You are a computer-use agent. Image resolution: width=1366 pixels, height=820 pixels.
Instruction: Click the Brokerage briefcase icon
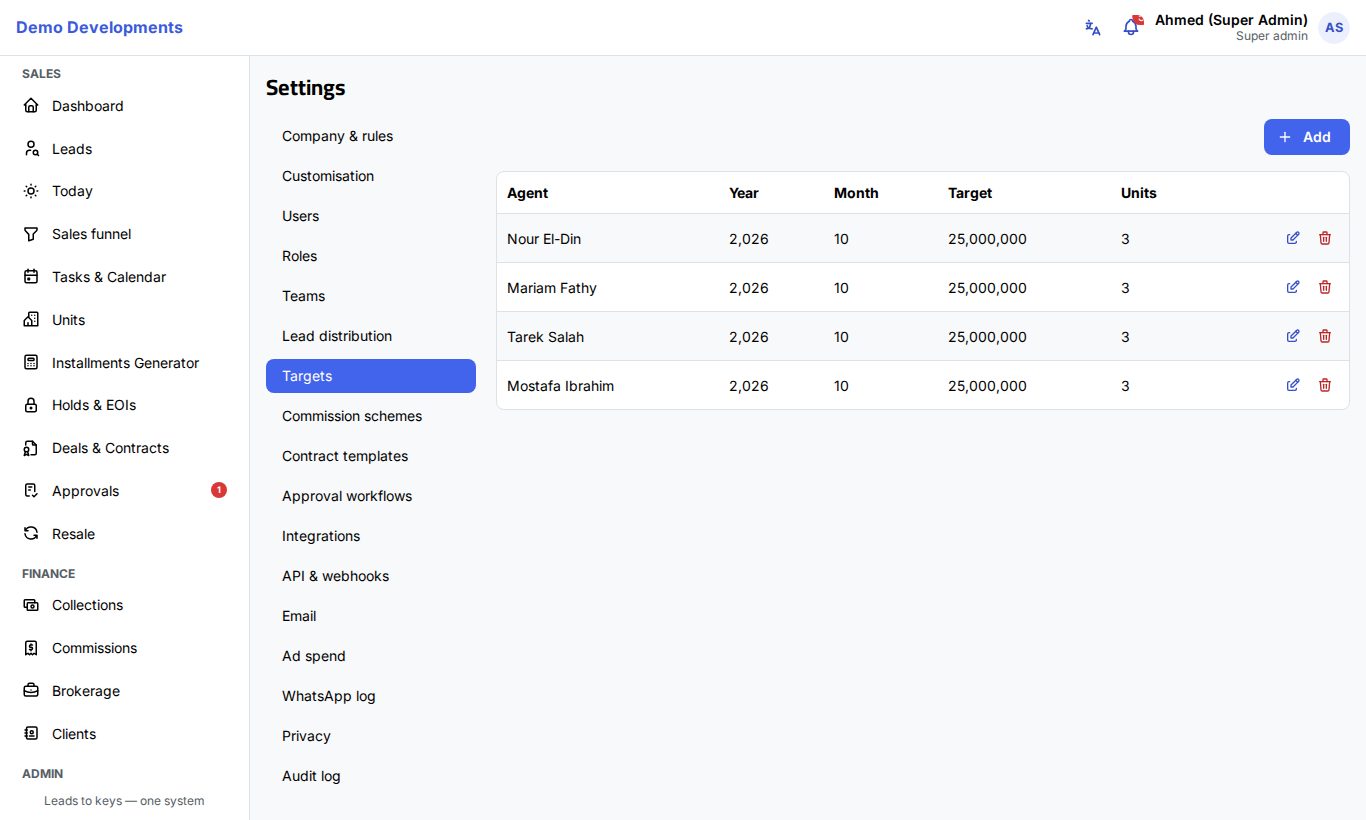(31, 691)
